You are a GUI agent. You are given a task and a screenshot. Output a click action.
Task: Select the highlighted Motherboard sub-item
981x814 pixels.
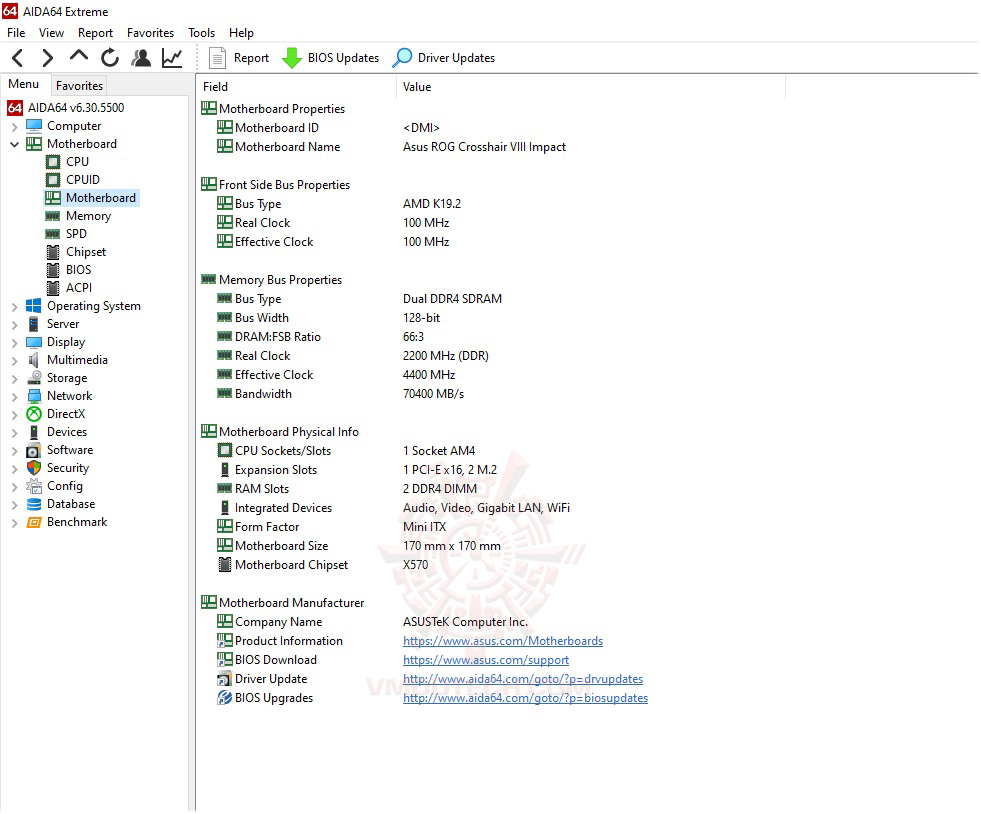tap(92, 198)
